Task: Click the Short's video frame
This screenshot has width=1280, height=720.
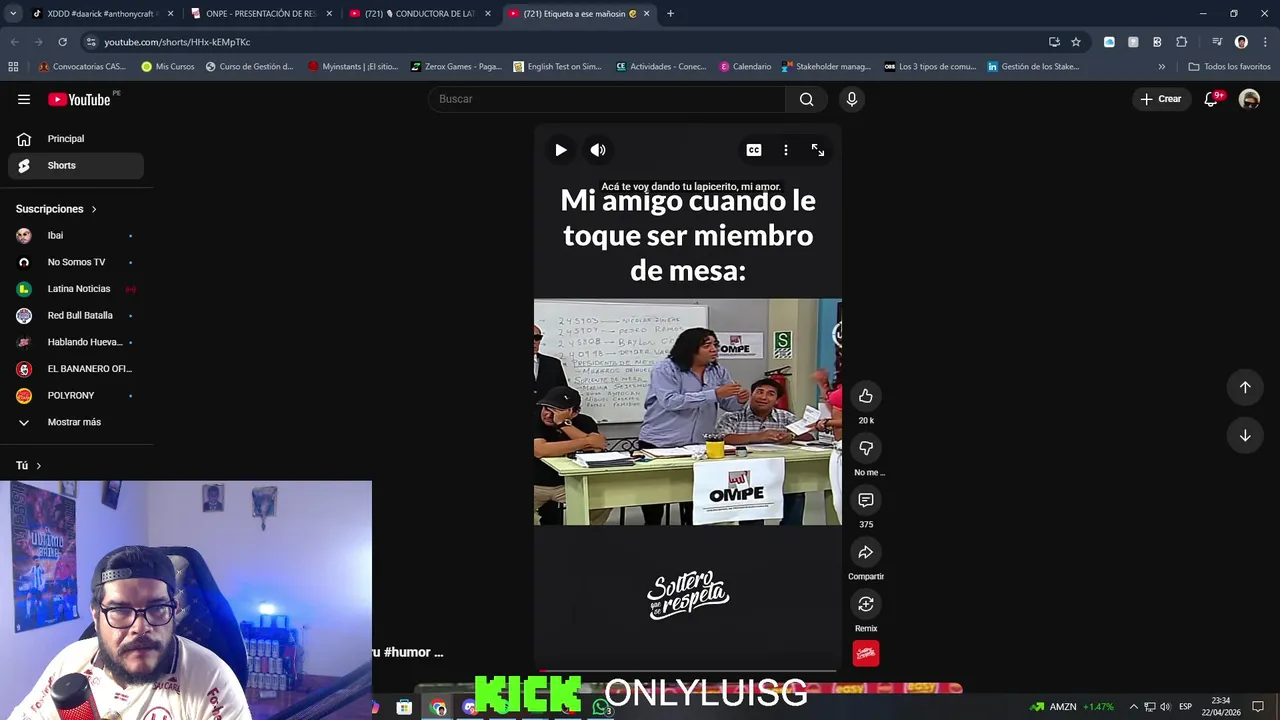Action: click(x=688, y=411)
